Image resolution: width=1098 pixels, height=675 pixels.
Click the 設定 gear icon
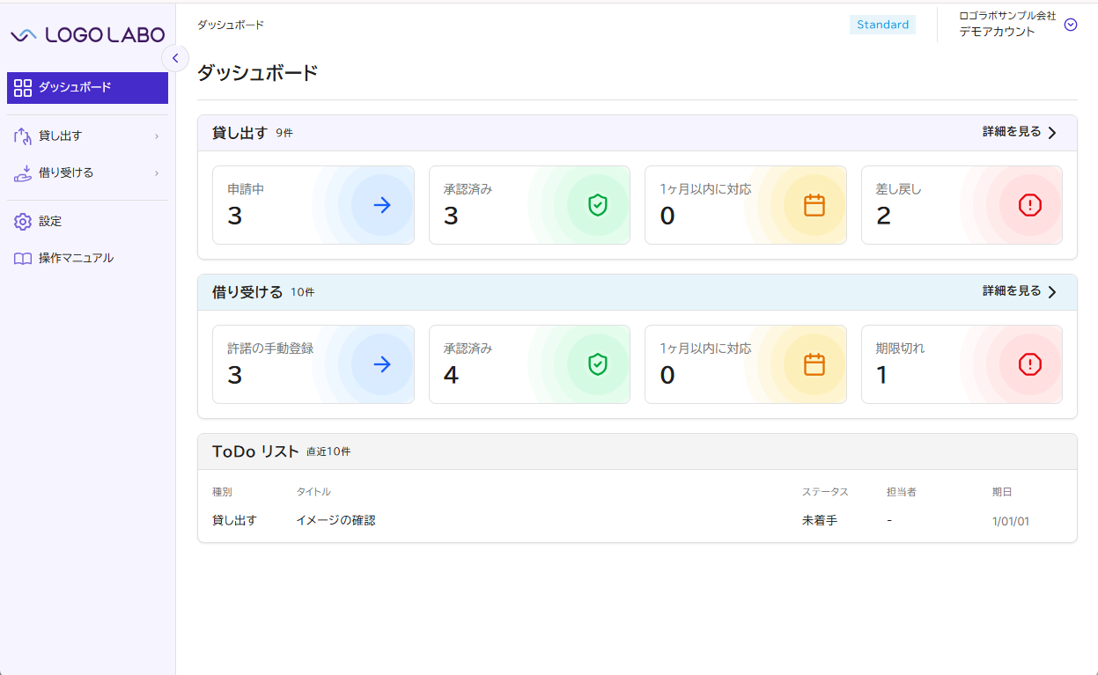coord(22,221)
